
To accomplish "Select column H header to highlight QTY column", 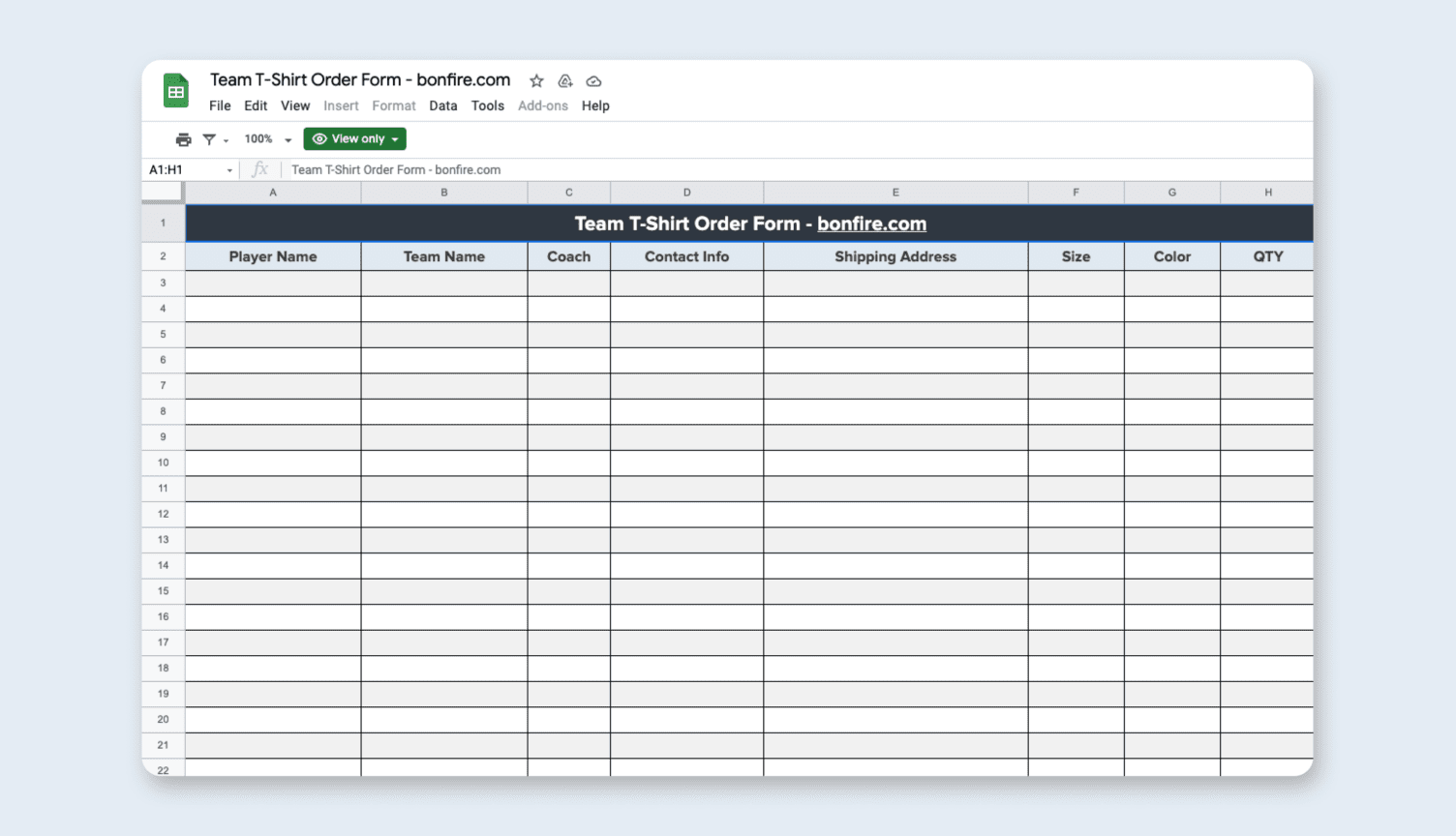I will pos(1267,192).
